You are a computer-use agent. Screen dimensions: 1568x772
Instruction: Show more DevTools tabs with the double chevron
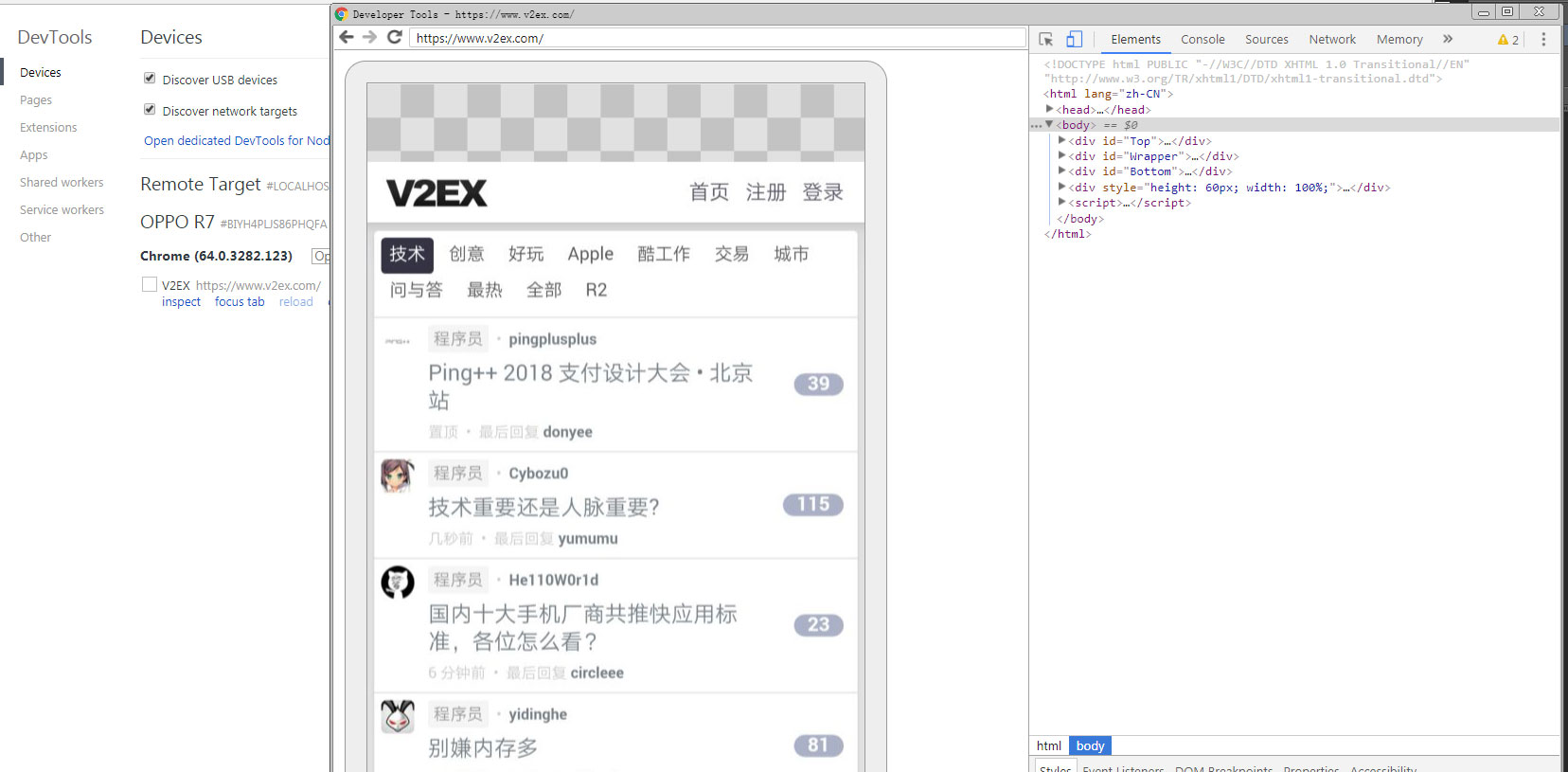tap(1448, 39)
